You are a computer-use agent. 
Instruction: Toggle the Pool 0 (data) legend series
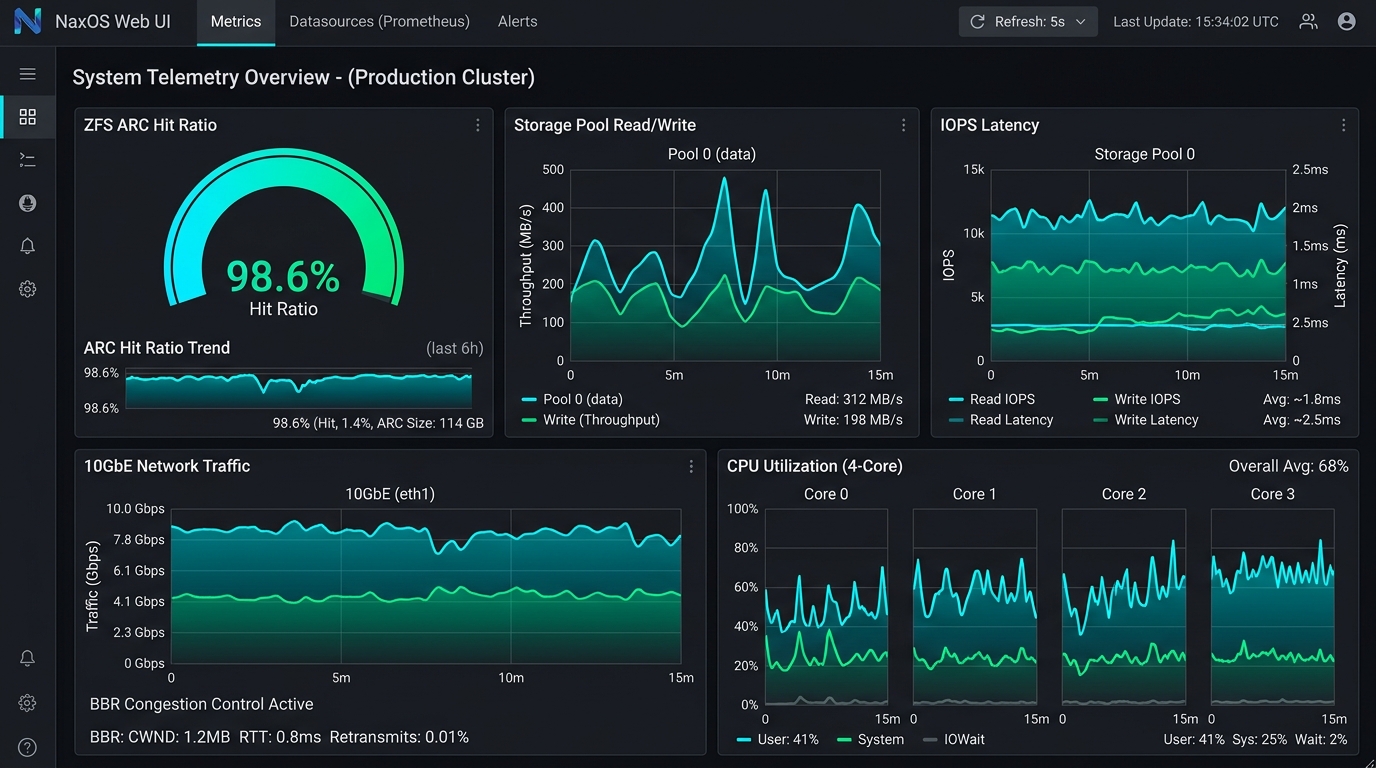pos(573,399)
